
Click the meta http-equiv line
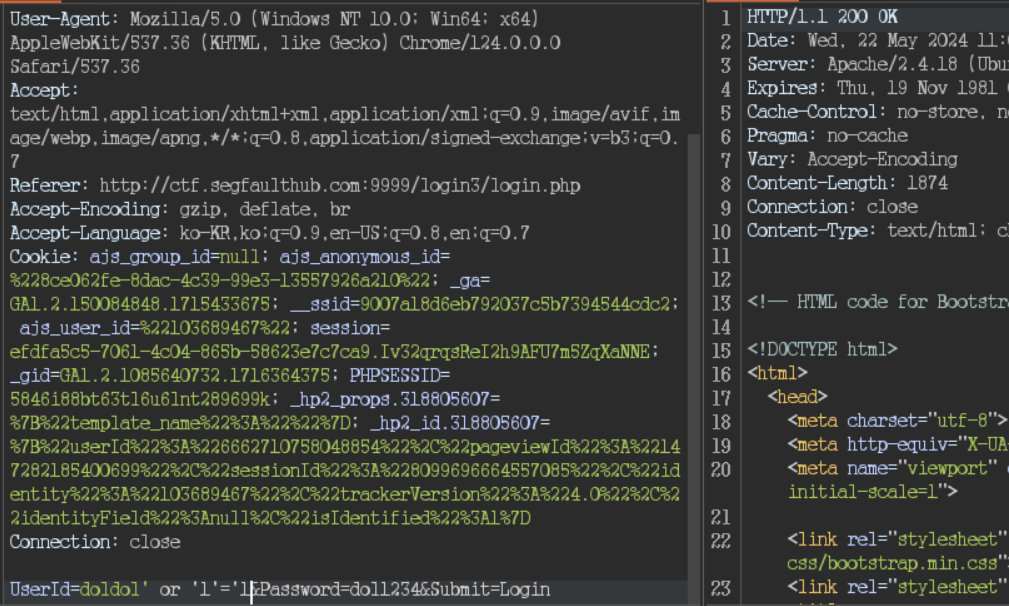[x=898, y=445]
